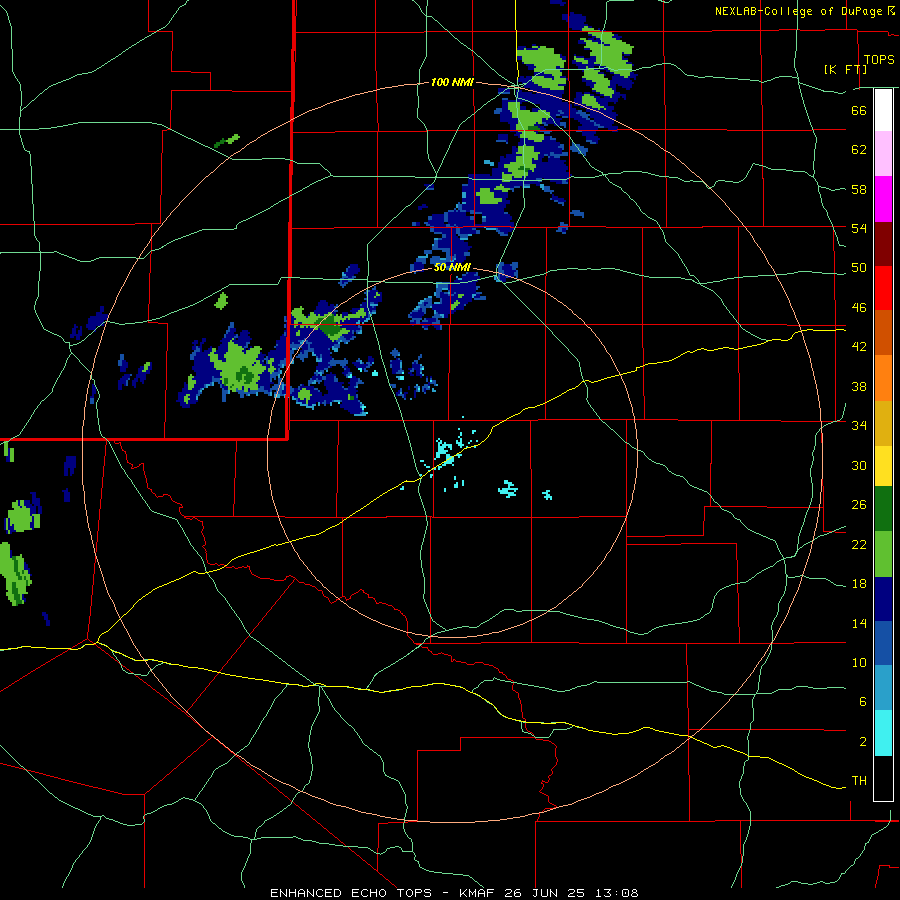Click the '100 NMI' range ring label
Image resolution: width=900 pixels, height=900 pixels.
tap(452, 83)
